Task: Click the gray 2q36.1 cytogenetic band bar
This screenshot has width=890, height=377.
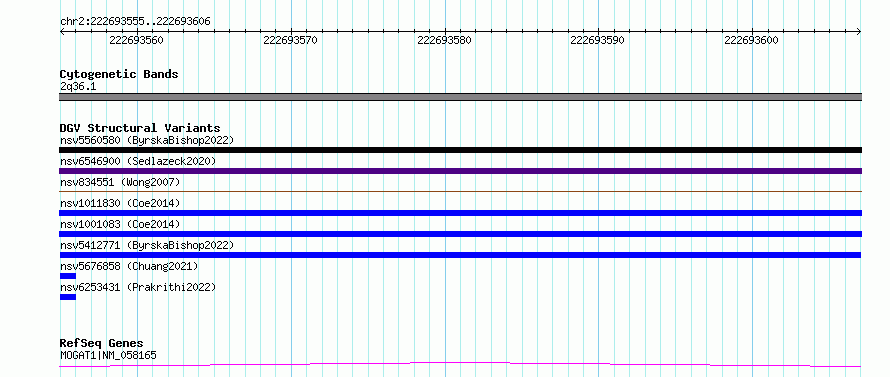Action: tap(460, 97)
